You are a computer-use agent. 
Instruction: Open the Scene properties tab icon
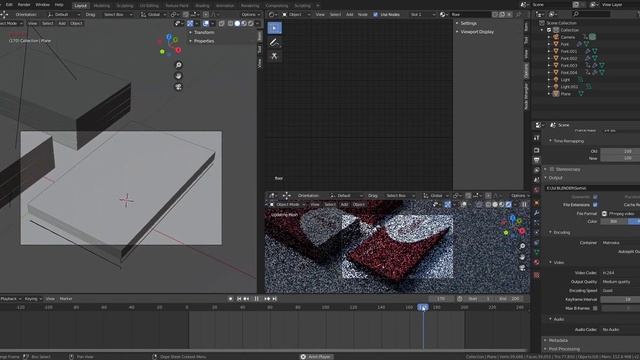[x=536, y=180]
